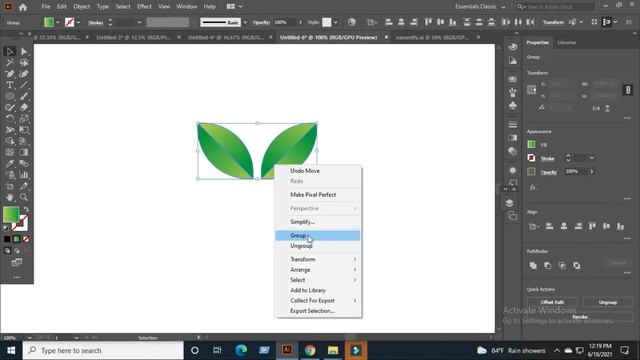Open fill color dropdown in the control bar

pos(58,22)
